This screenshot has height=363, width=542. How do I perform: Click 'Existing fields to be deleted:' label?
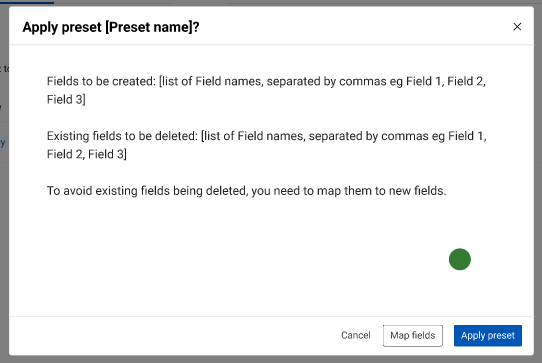pos(122,136)
